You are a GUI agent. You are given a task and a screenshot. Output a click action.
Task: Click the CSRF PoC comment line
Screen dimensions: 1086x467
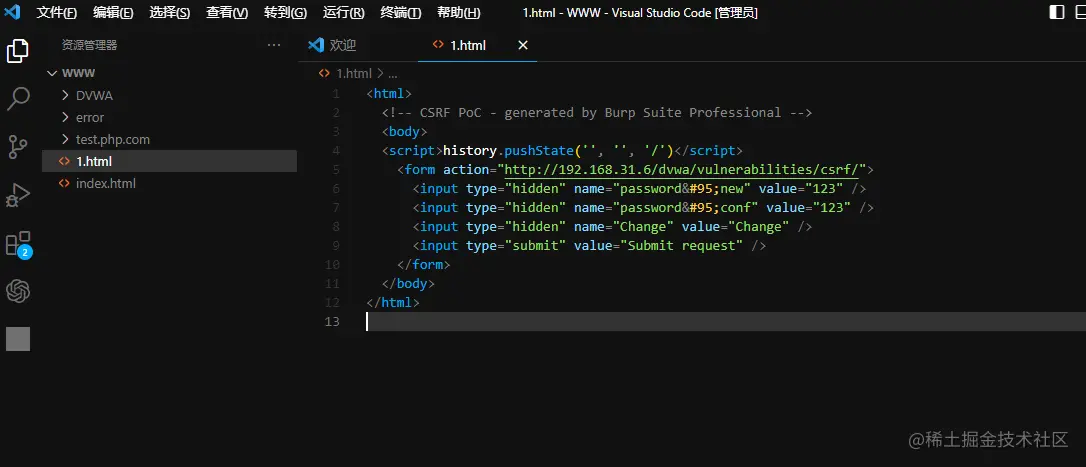(x=596, y=112)
